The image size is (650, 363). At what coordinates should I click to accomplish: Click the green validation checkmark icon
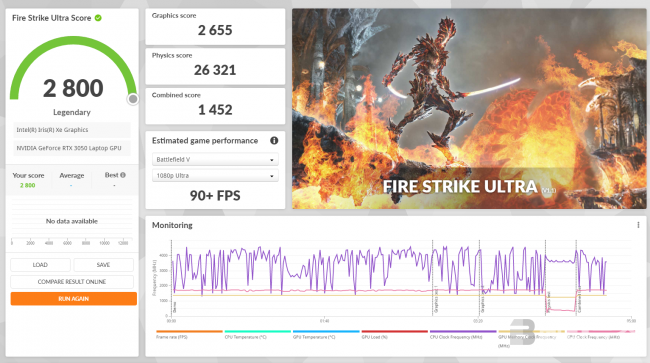pos(98,18)
